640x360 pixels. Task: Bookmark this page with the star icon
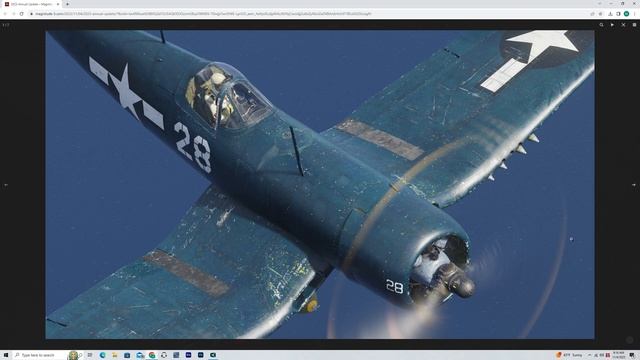coord(600,14)
